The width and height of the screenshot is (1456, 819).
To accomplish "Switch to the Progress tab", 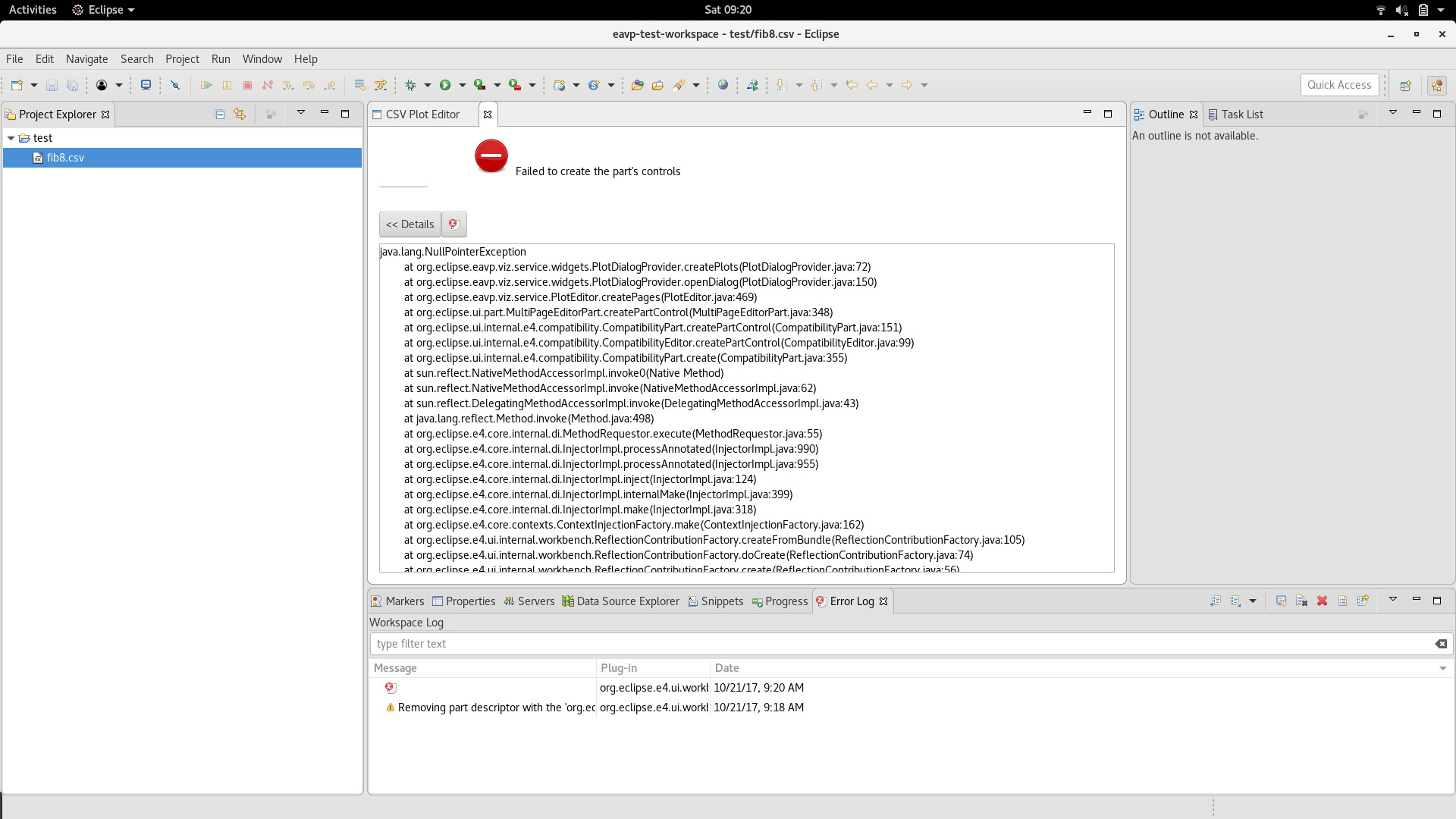I will click(x=780, y=601).
